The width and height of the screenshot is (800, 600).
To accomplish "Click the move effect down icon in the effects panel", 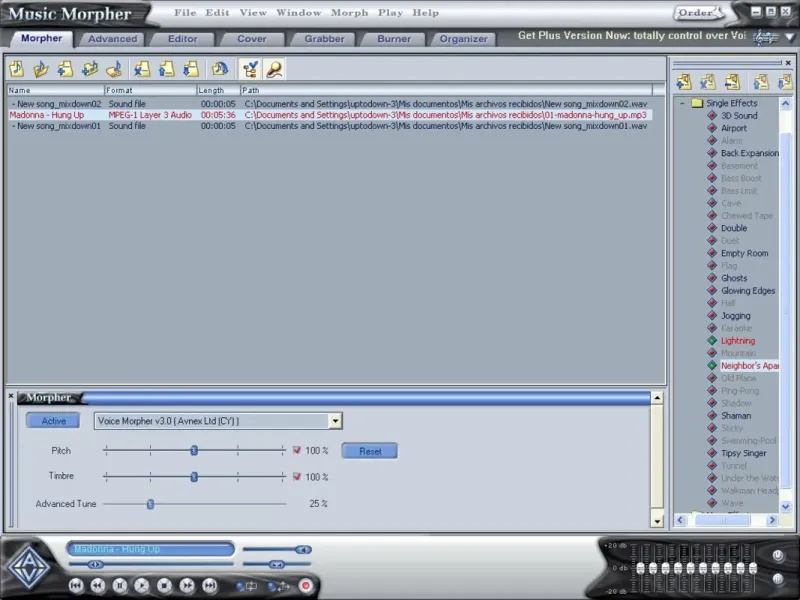I will (785, 82).
